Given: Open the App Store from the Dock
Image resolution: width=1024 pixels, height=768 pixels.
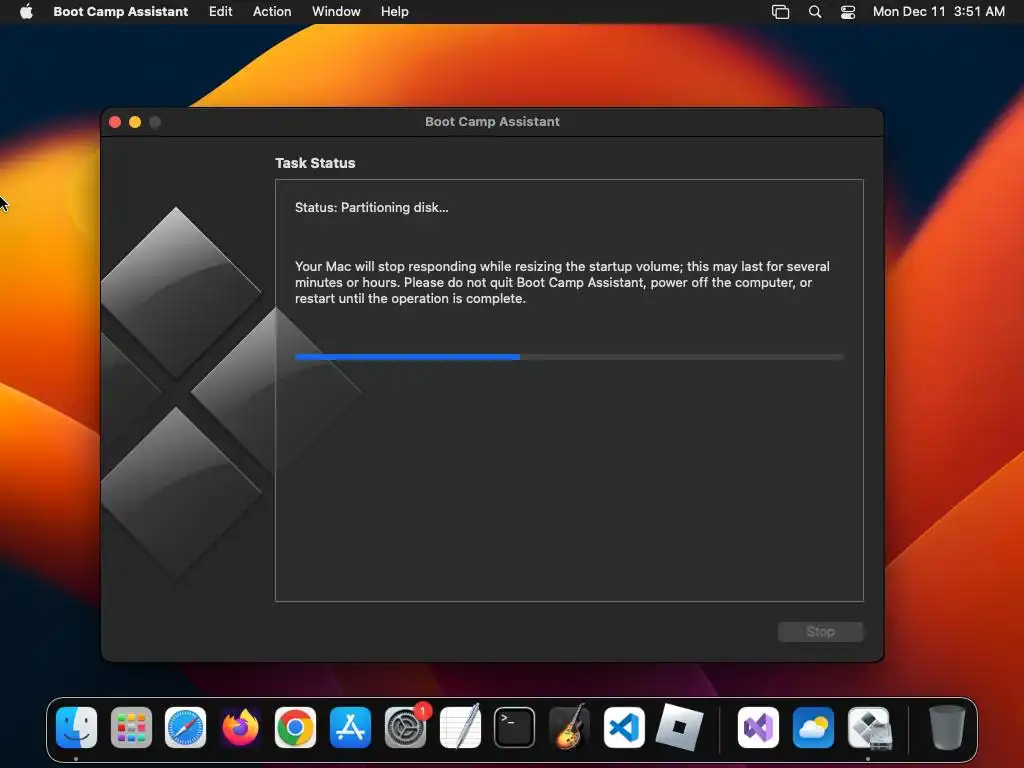Looking at the screenshot, I should coord(350,728).
